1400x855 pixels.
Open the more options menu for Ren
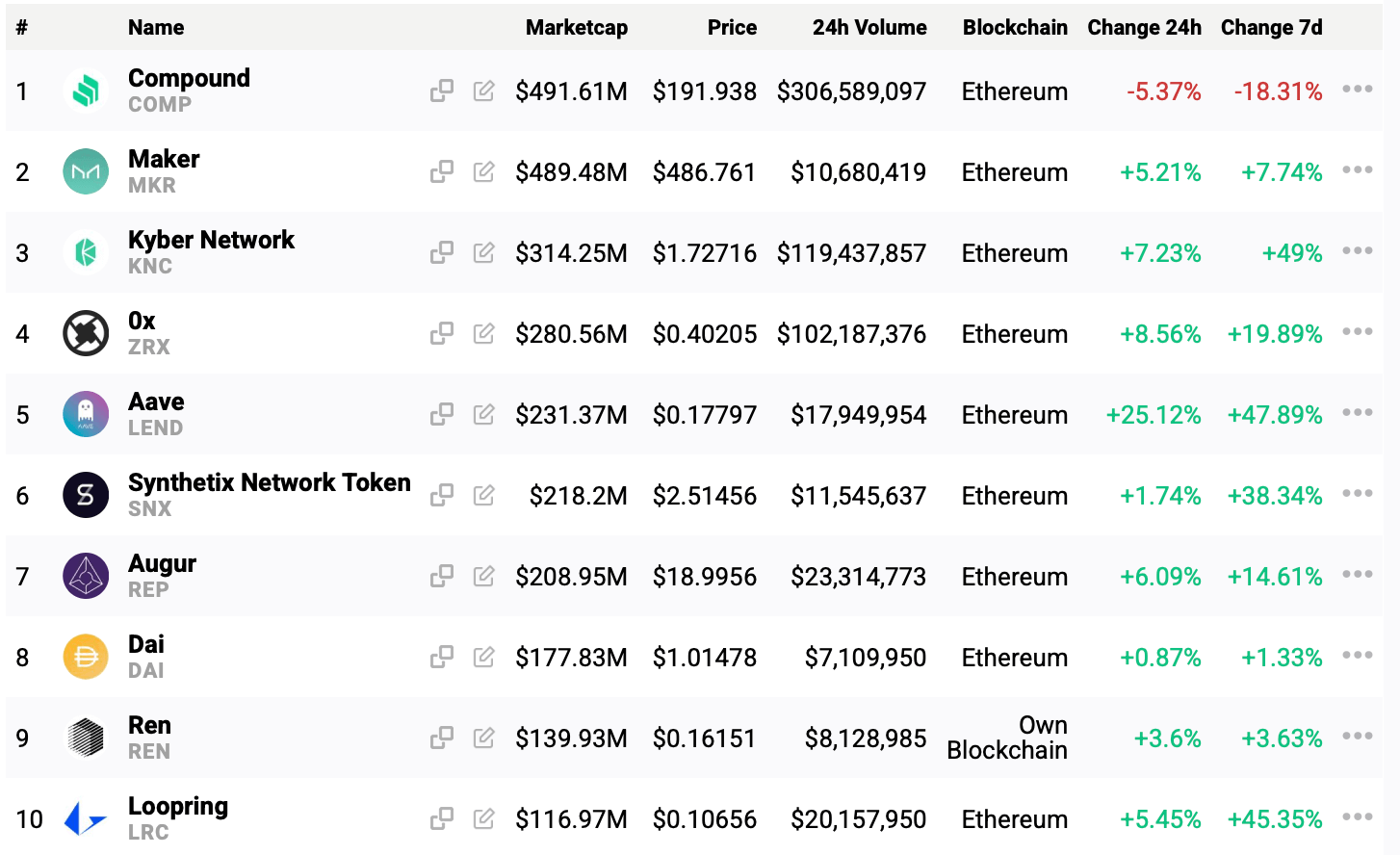(1358, 736)
